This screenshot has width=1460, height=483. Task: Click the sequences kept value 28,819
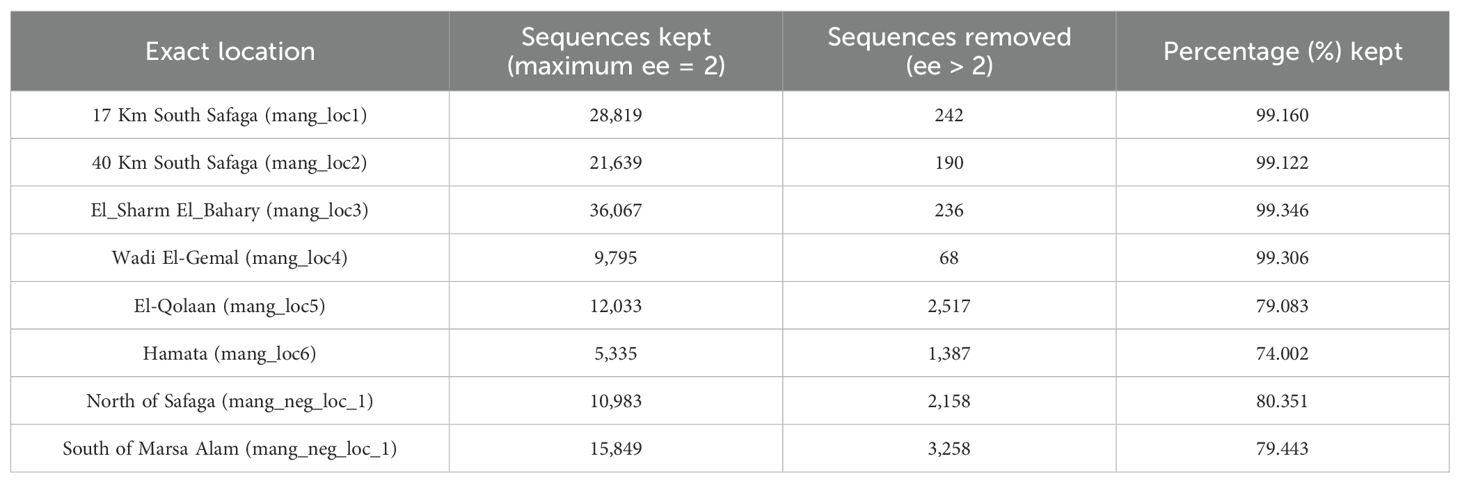pos(614,115)
